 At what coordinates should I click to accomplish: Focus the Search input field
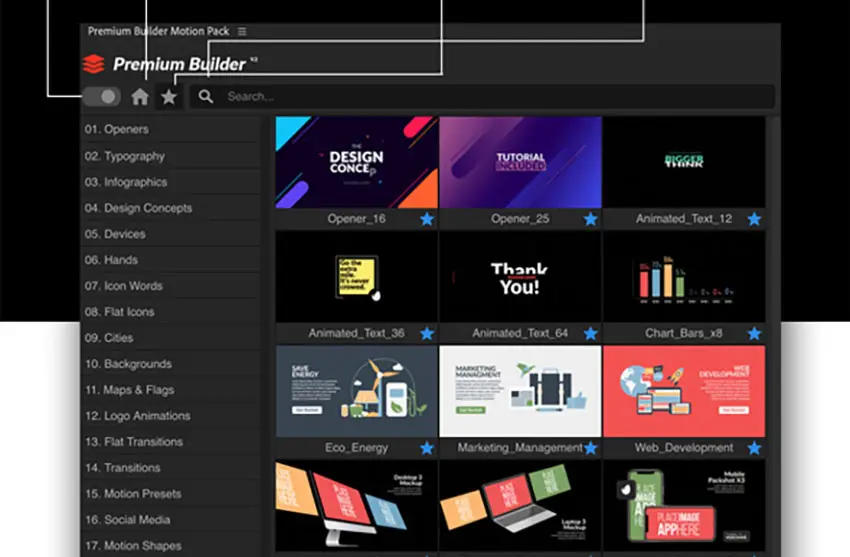482,96
